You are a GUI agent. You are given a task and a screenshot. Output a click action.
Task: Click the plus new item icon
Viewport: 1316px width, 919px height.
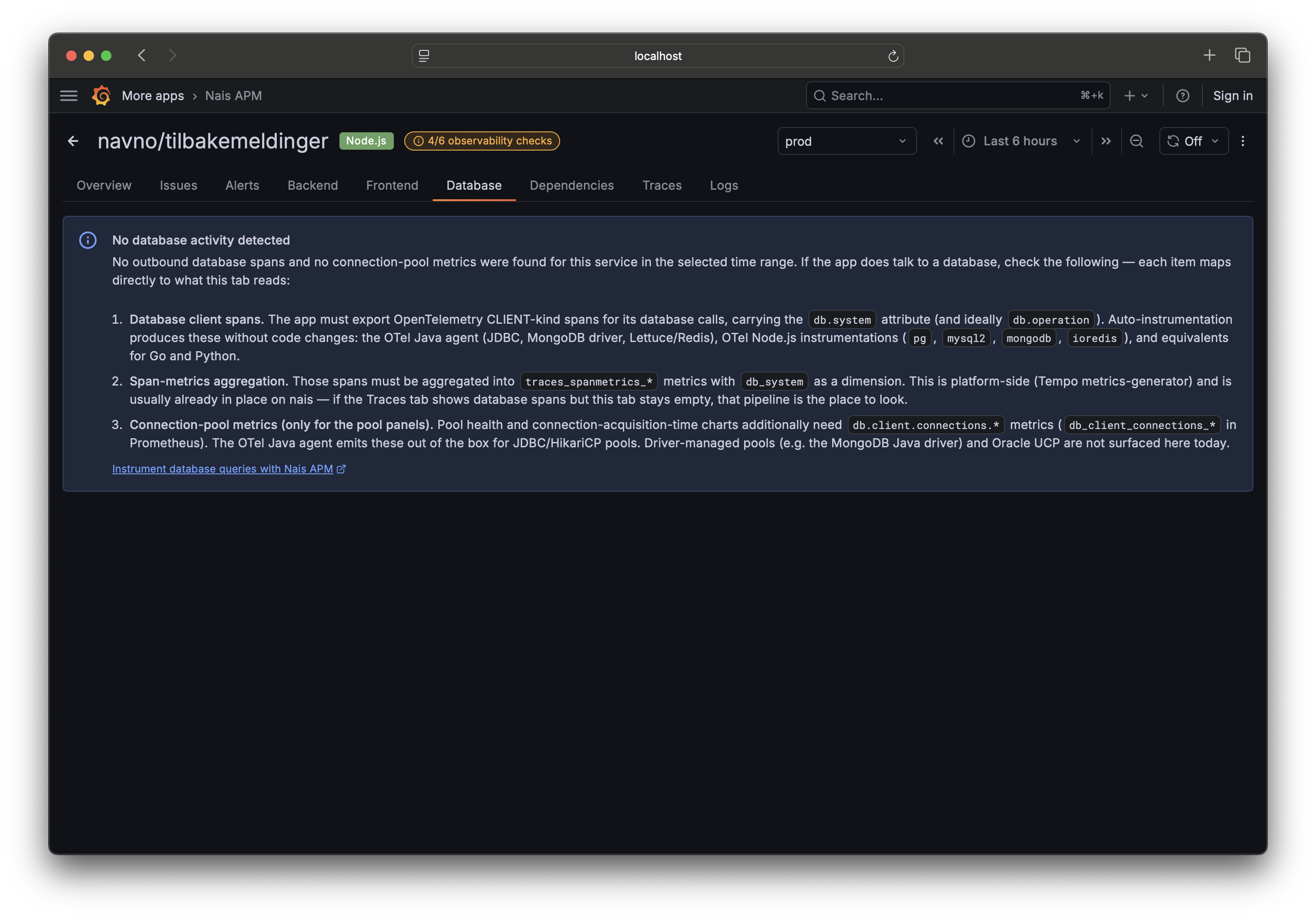[x=1129, y=96]
